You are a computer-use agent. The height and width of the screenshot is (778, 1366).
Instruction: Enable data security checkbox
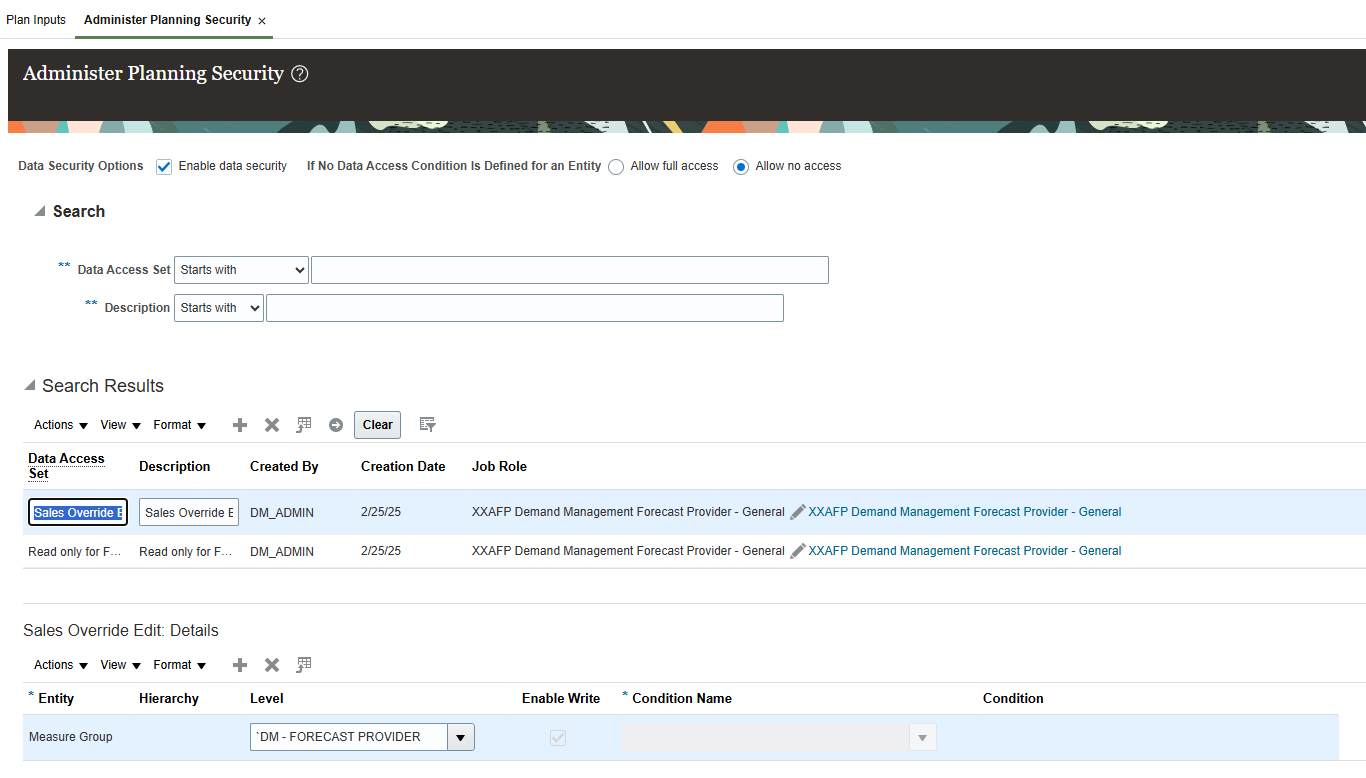(163, 166)
